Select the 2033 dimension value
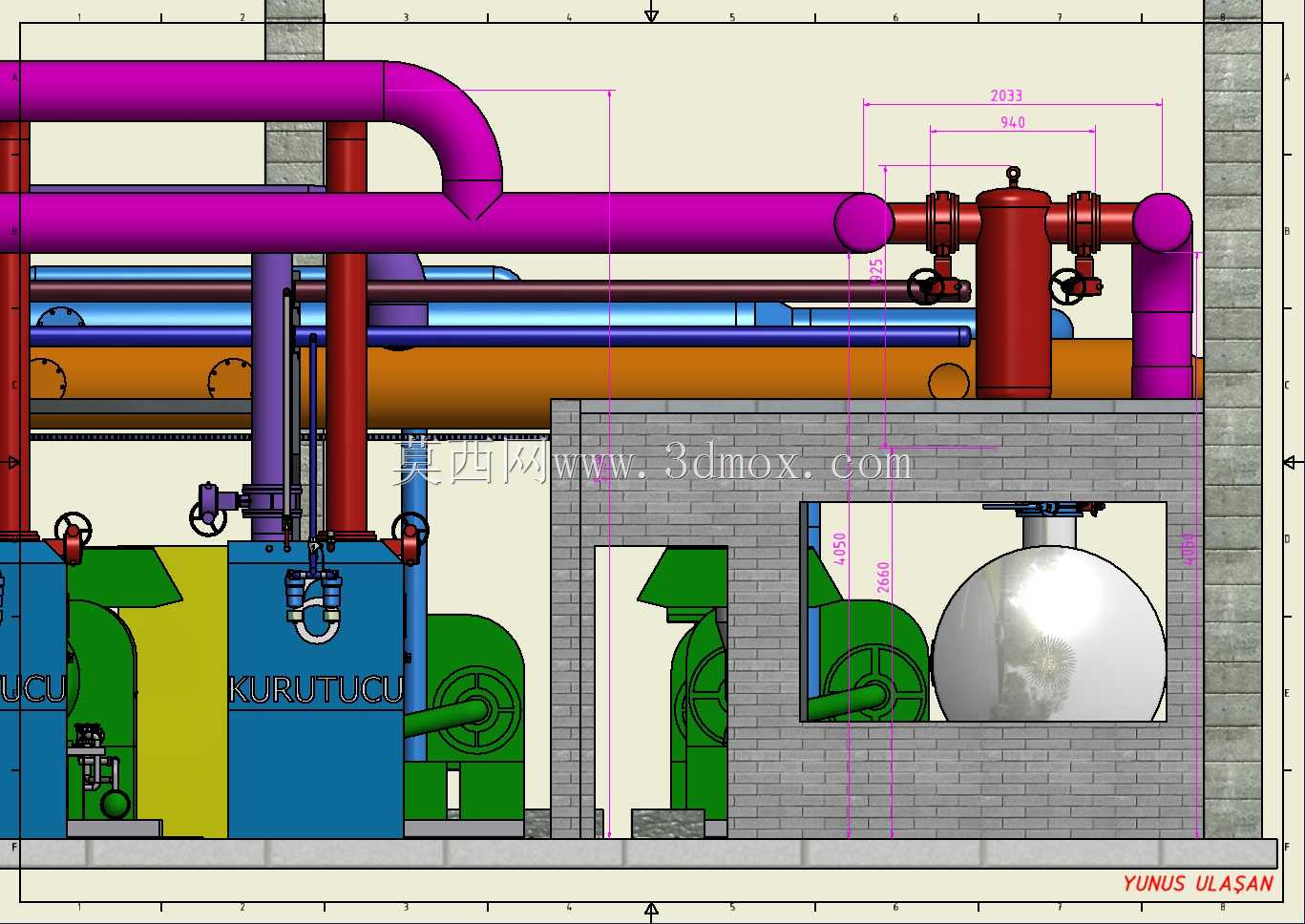This screenshot has width=1305, height=924. point(1006,95)
